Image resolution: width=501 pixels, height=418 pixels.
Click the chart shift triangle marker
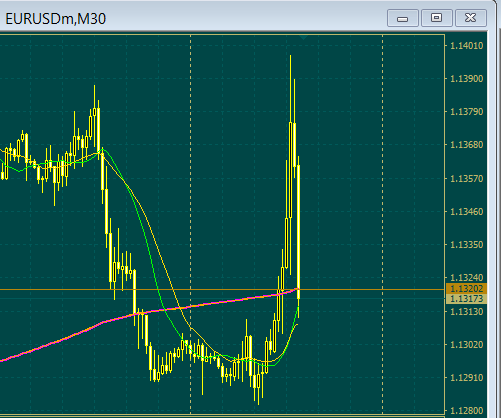pyautogui.click(x=303, y=37)
